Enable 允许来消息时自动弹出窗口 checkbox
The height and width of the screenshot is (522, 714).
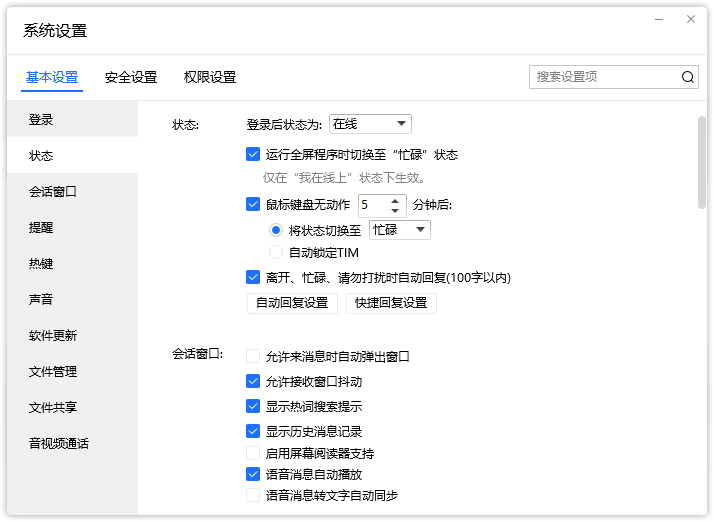(253, 356)
